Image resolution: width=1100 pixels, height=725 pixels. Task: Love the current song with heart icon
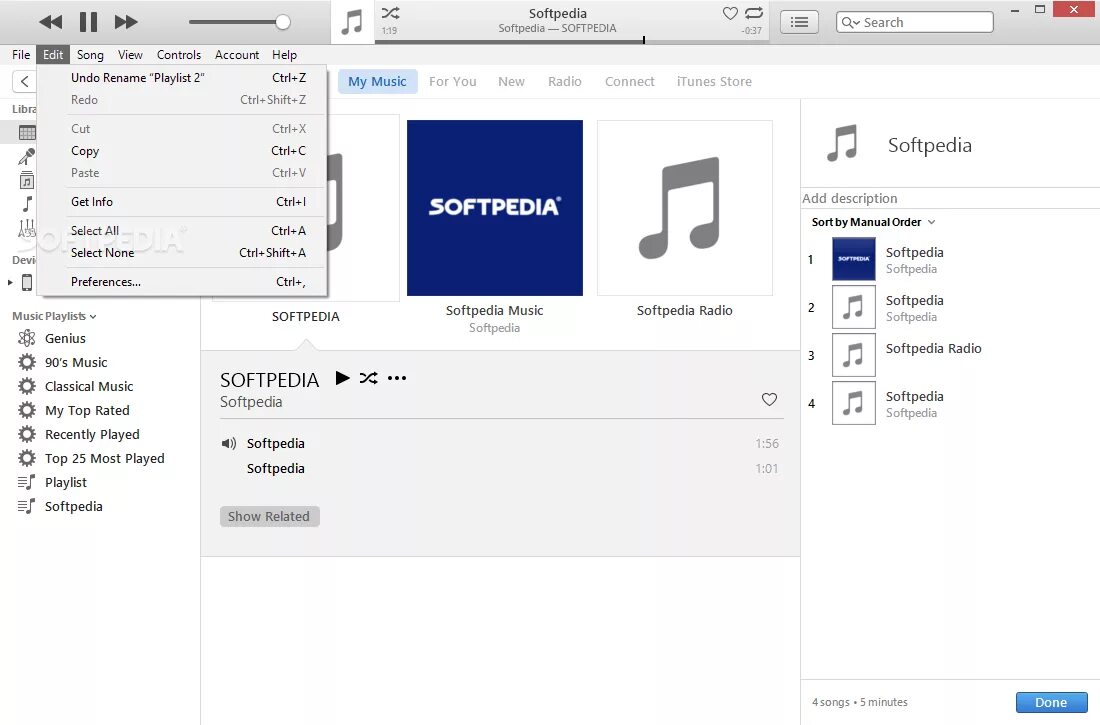[730, 13]
